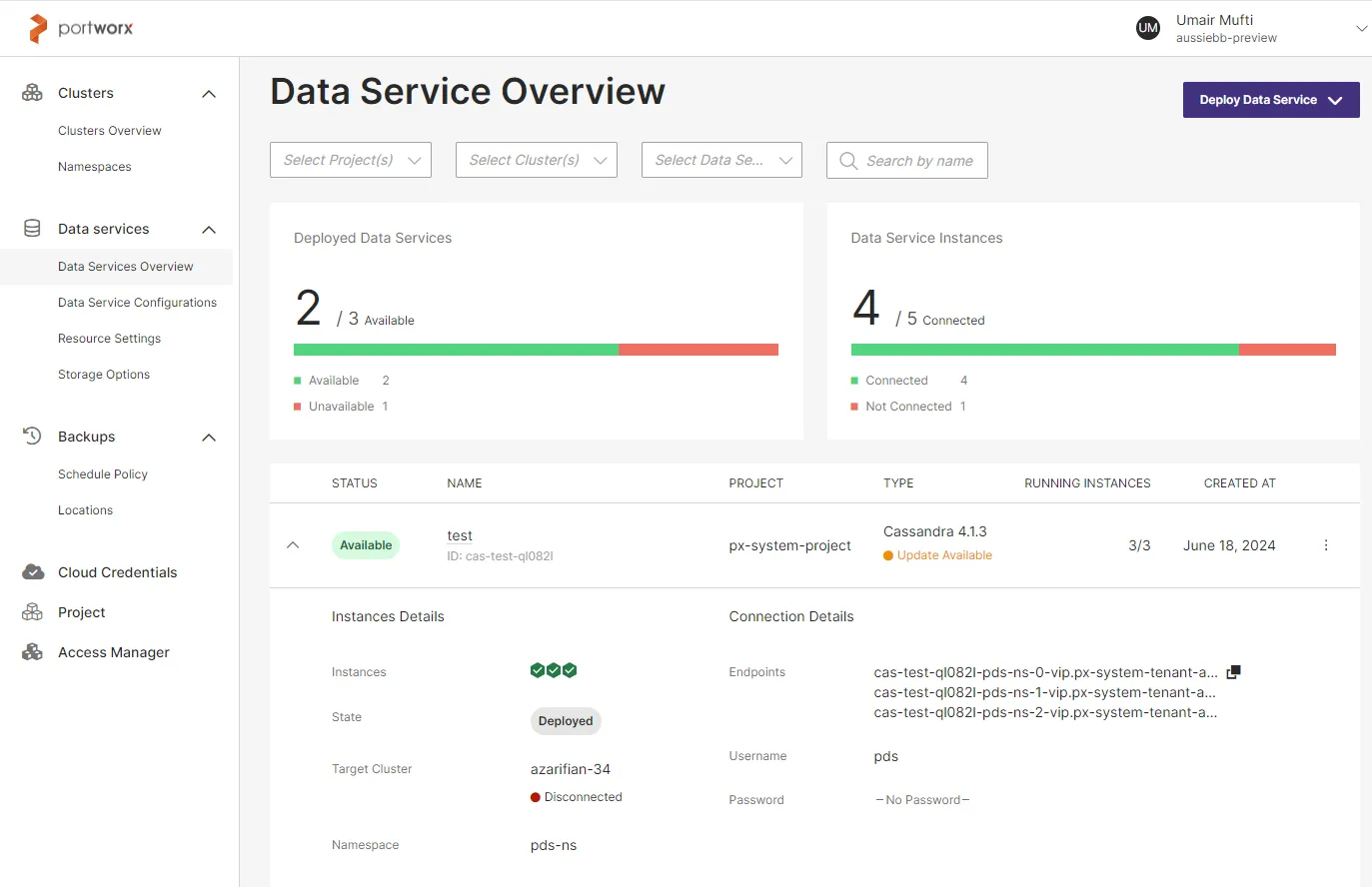Screen dimensions: 1372x887
Task: Click the first instance health shield icon
Action: [538, 670]
